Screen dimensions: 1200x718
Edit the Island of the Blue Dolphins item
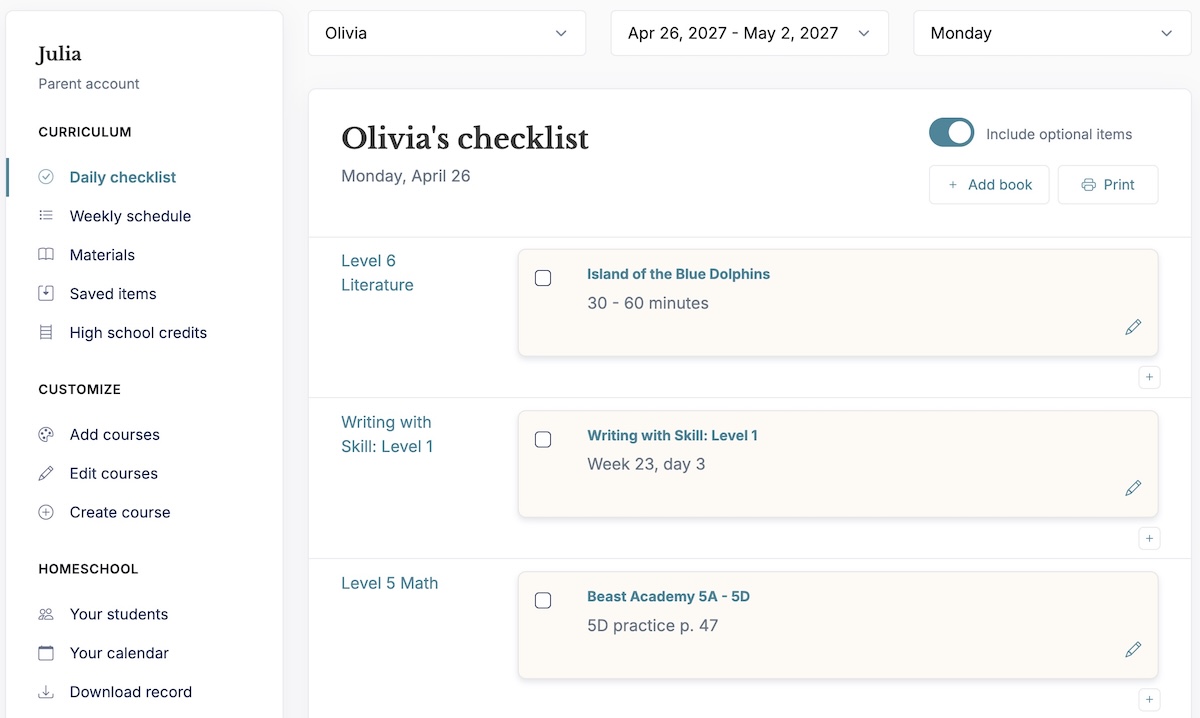(x=1133, y=327)
